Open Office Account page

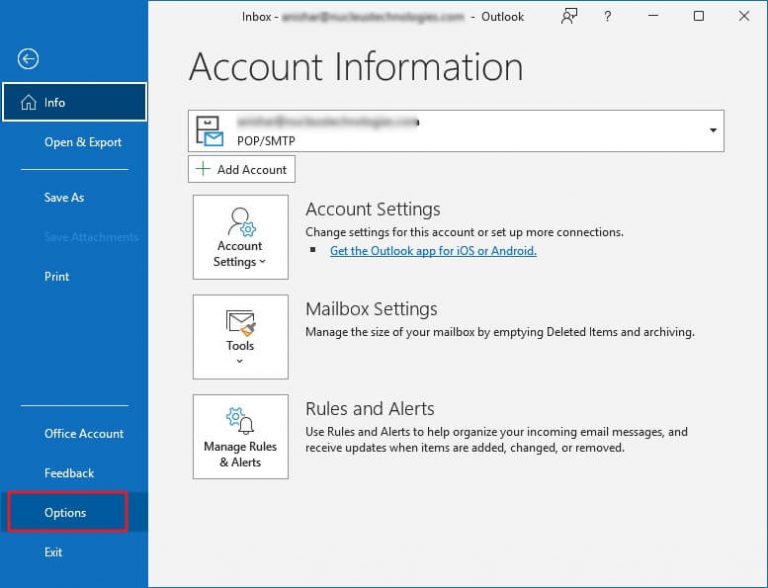click(x=84, y=434)
